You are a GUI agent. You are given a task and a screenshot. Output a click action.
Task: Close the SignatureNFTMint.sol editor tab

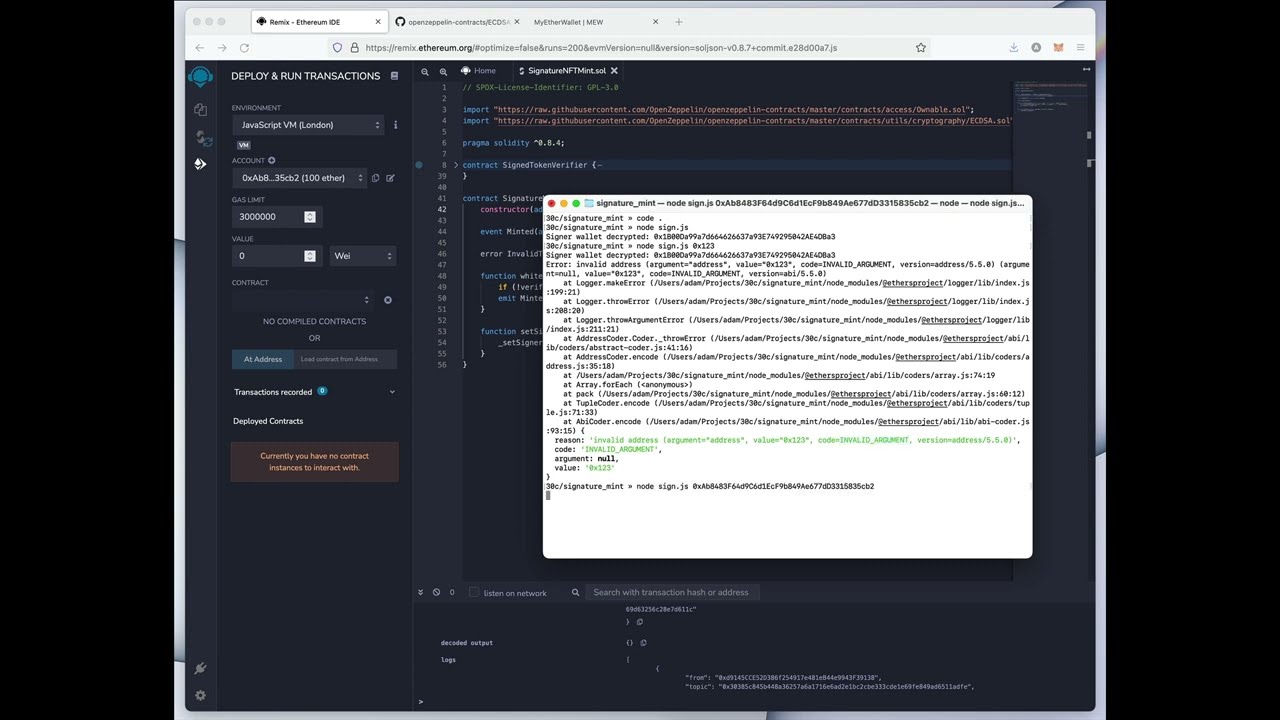[614, 71]
